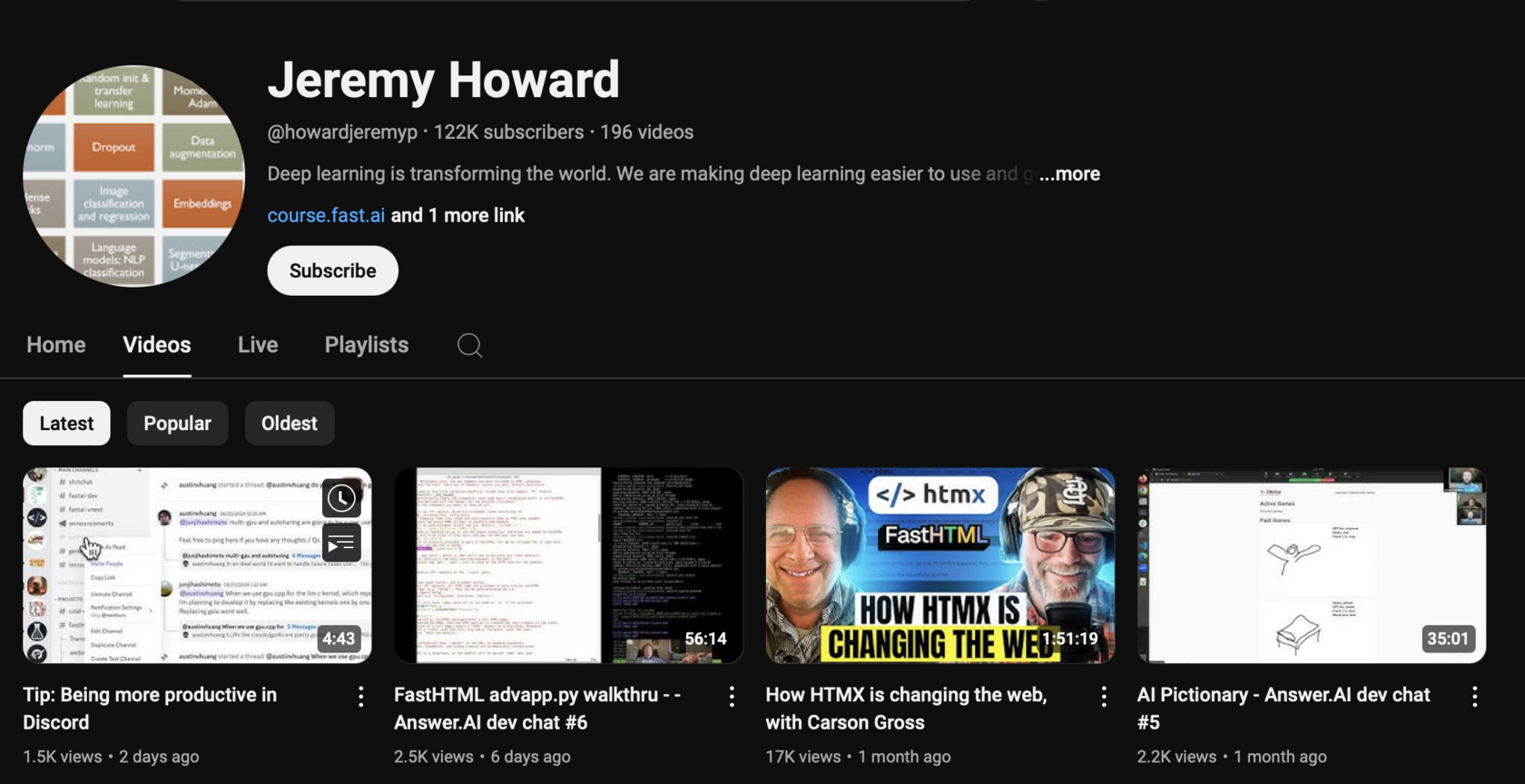
Task: Open the Live tab
Action: (x=258, y=345)
